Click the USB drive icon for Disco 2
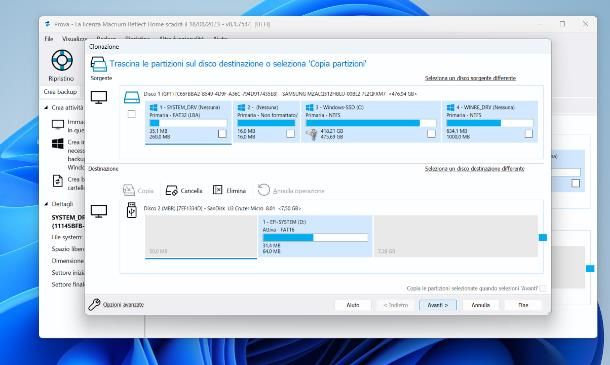This screenshot has width=610, height=365. click(132, 210)
